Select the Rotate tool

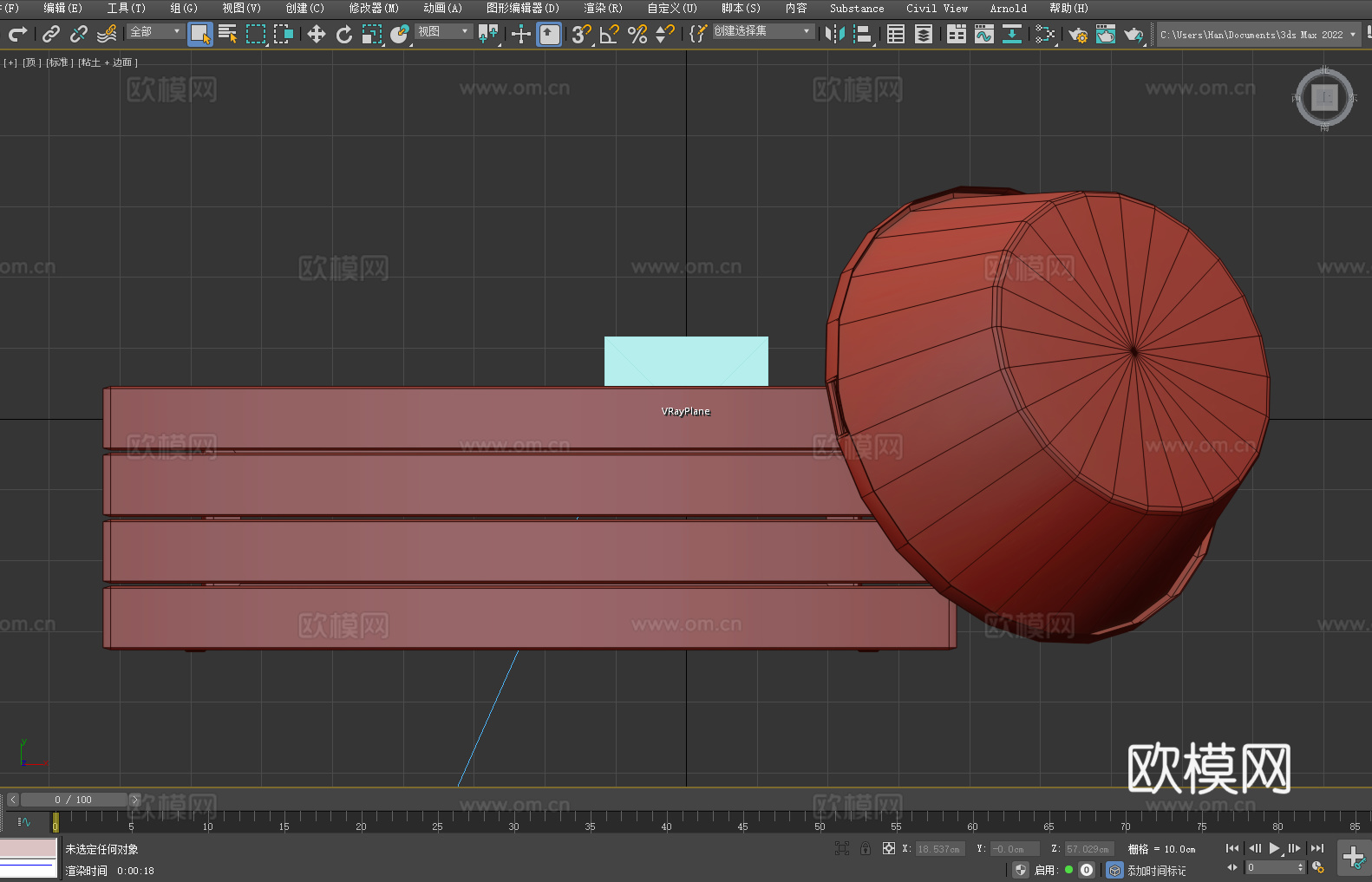tap(344, 34)
